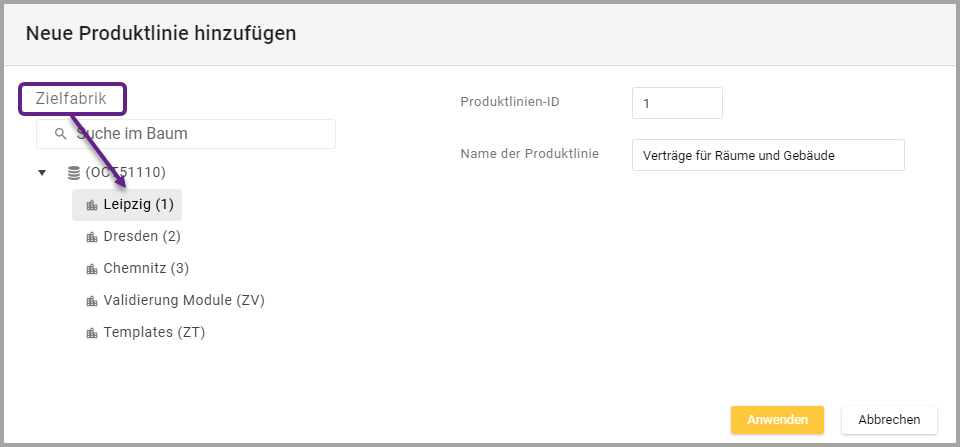Select Validierung Module (ZV) entry

point(183,301)
